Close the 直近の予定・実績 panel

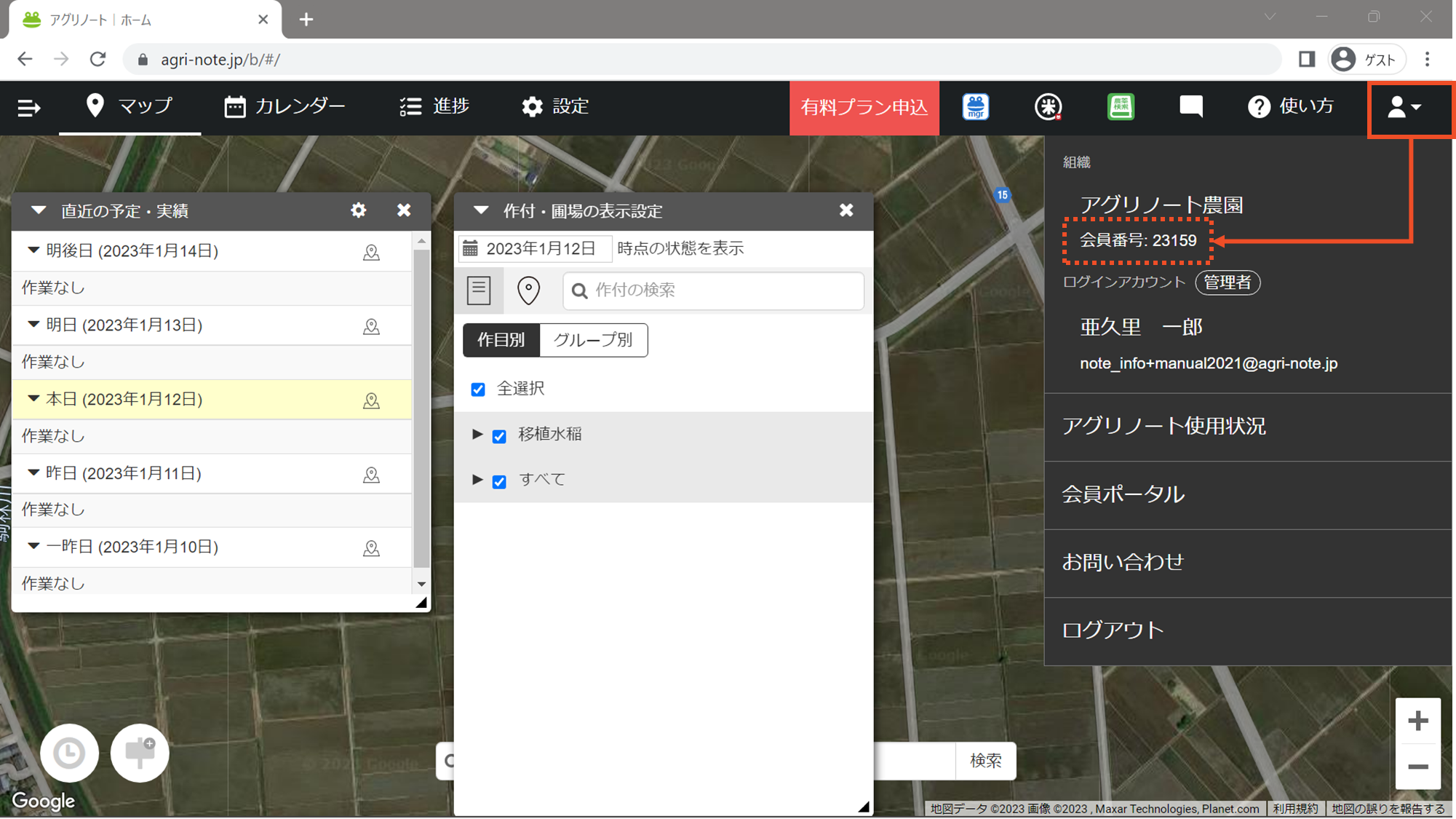coord(404,210)
